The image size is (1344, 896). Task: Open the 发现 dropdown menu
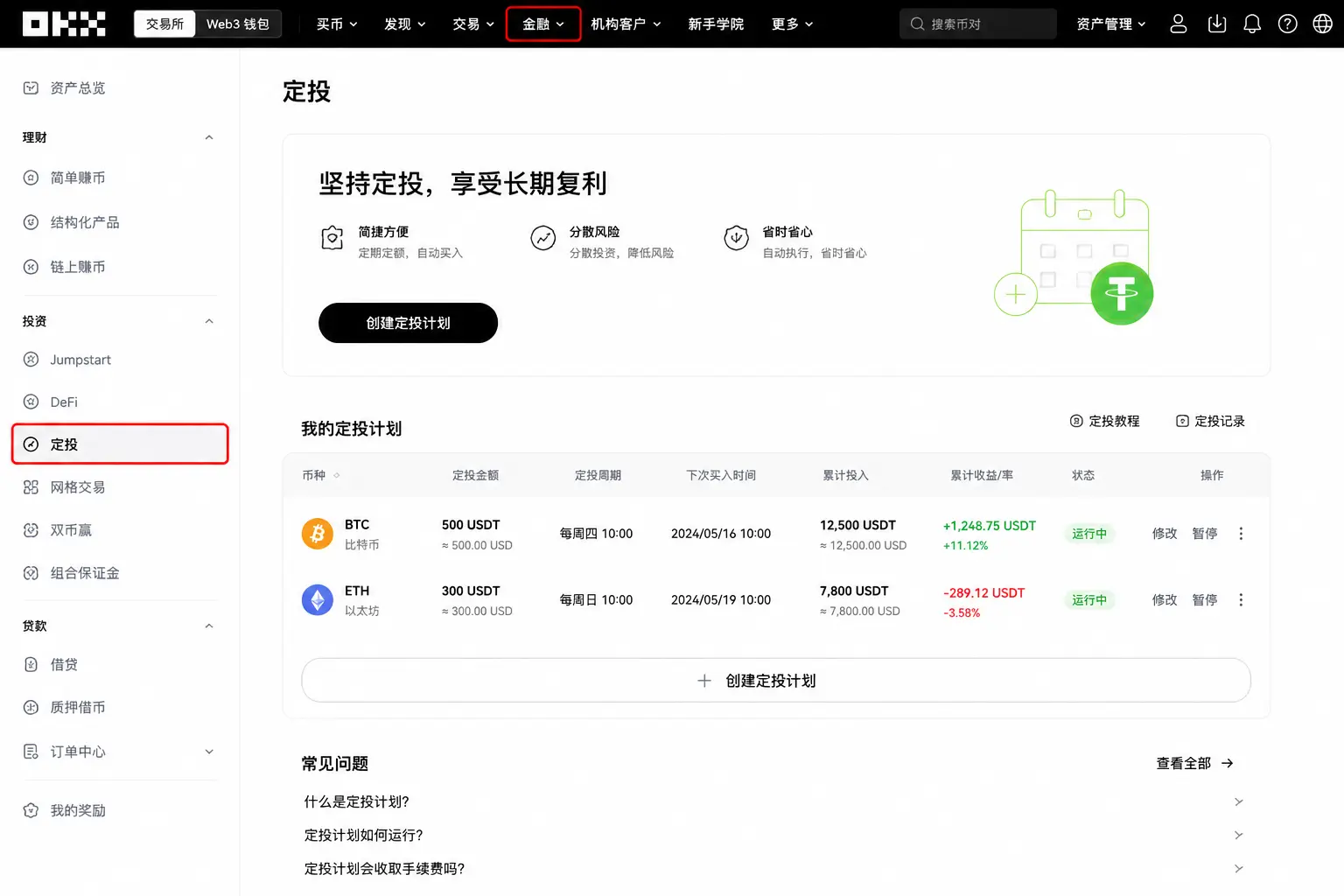coord(405,24)
